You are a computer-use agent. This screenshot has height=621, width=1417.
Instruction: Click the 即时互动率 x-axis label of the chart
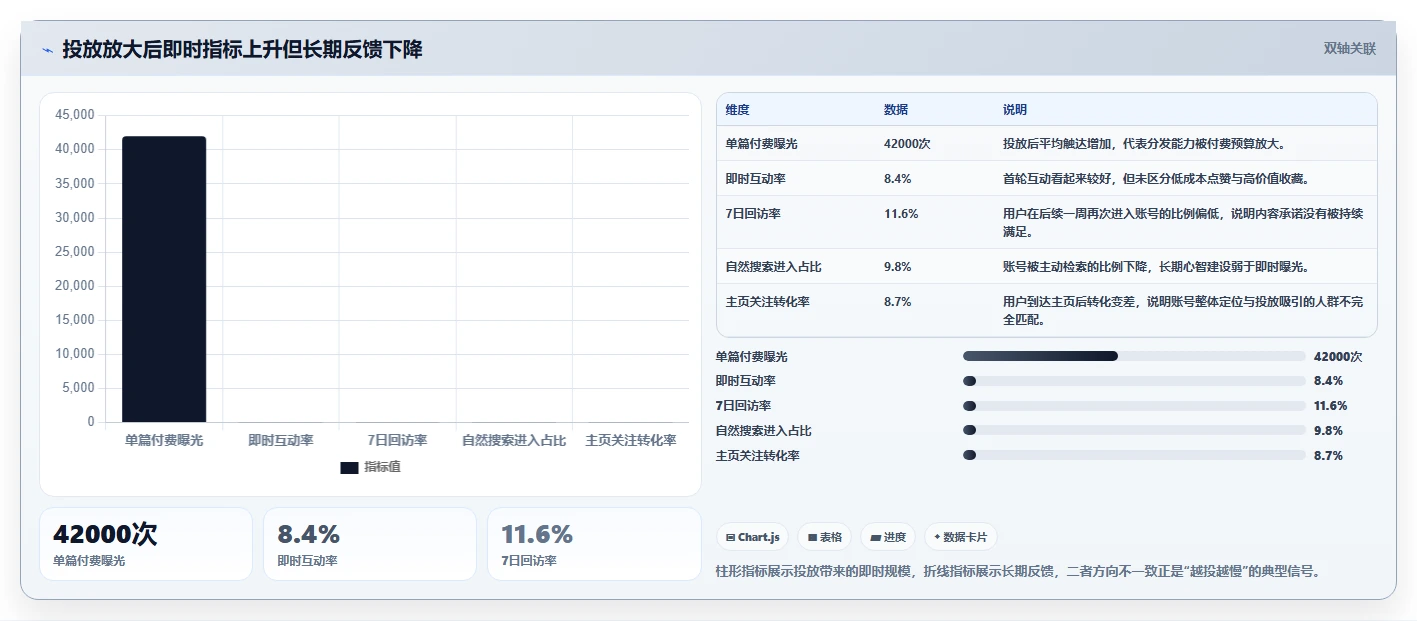click(281, 440)
